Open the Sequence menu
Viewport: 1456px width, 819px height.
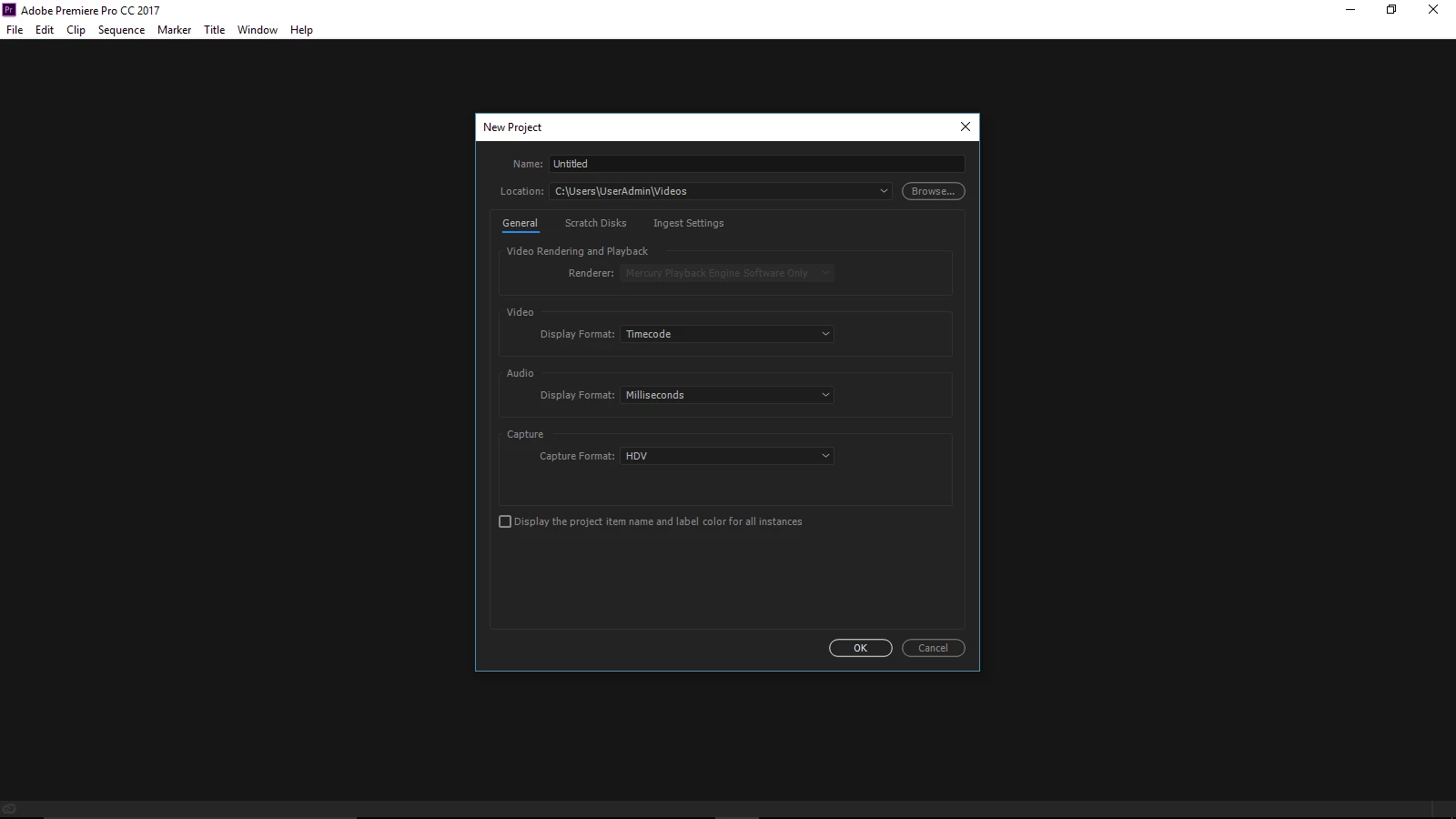[x=121, y=30]
